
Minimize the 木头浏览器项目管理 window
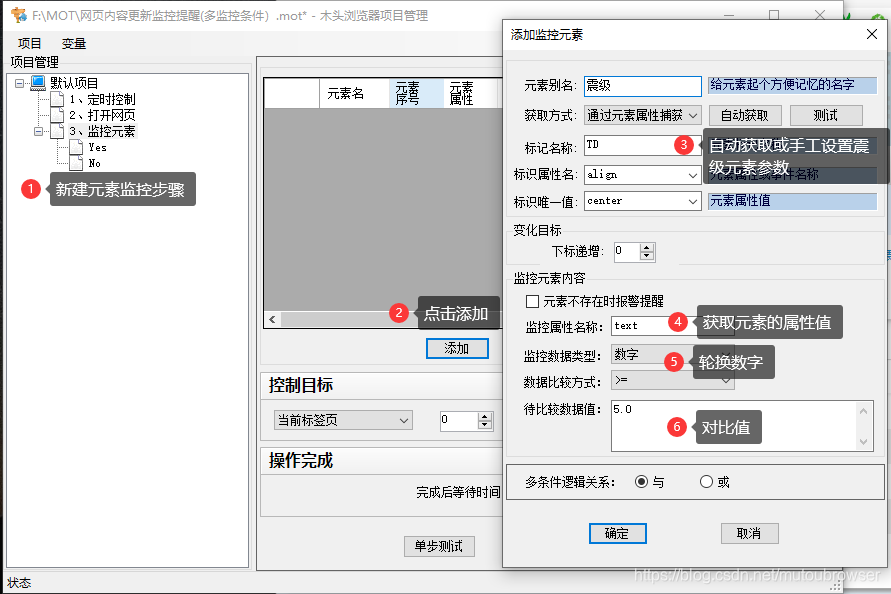tap(729, 15)
